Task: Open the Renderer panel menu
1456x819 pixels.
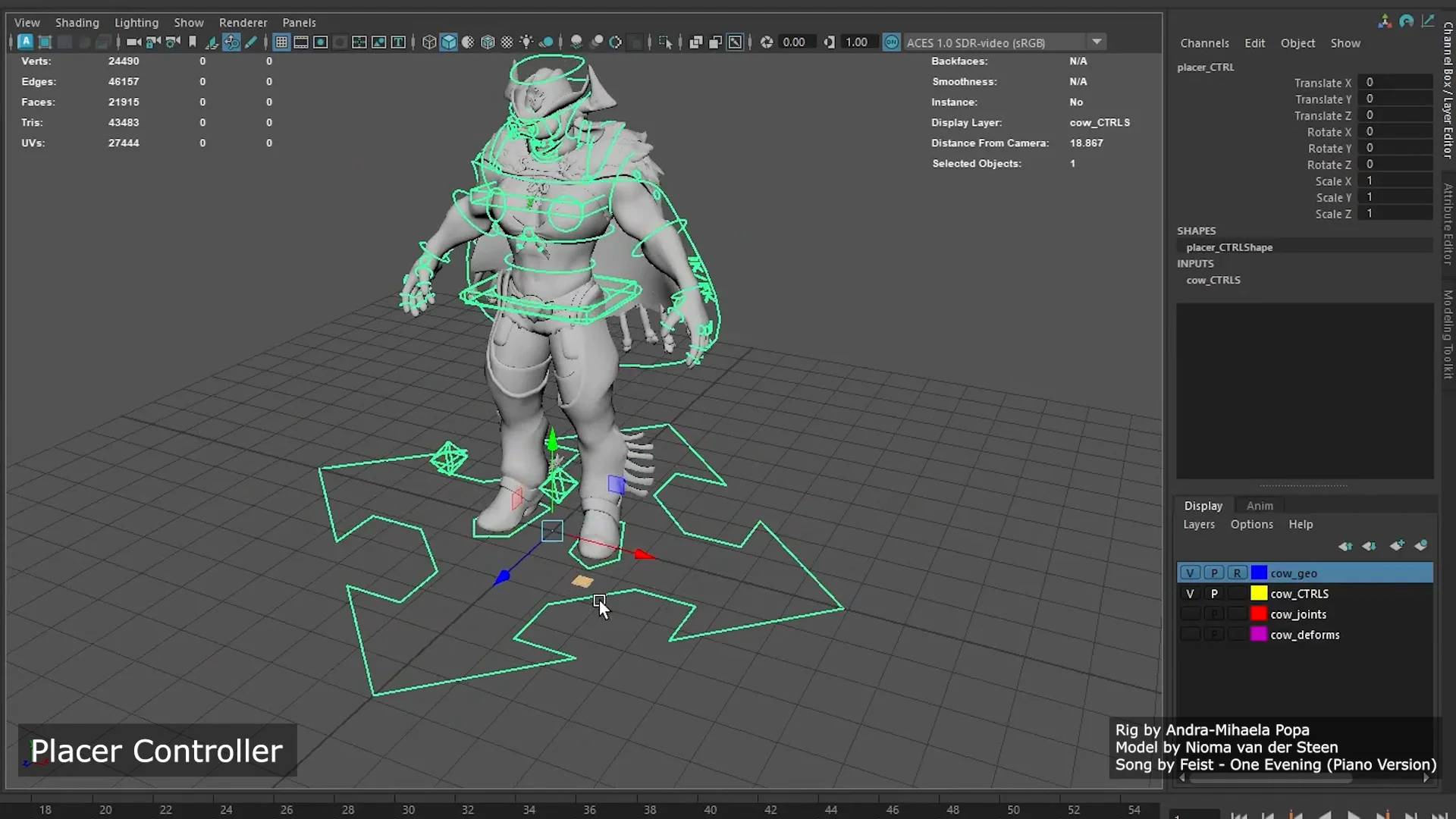Action: click(243, 23)
